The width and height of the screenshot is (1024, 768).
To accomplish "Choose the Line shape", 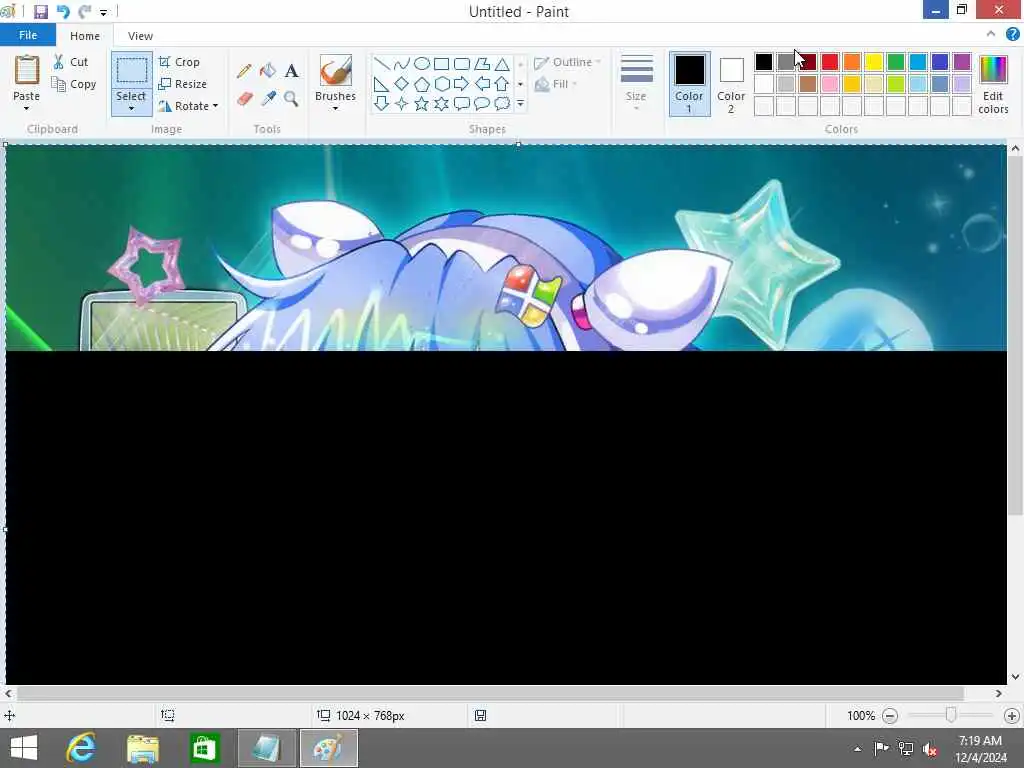I will 382,64.
